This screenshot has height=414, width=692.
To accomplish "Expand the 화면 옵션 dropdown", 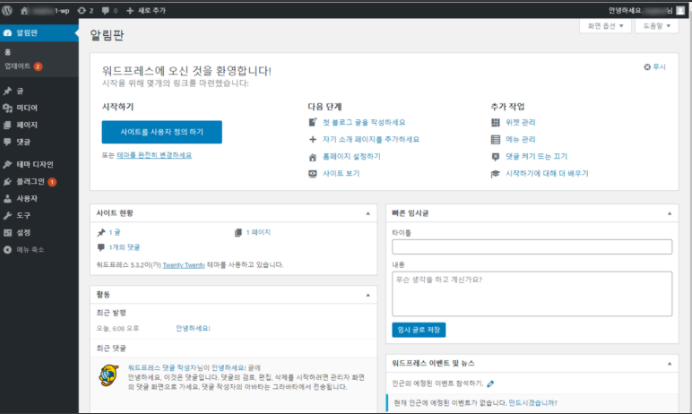I will 605,26.
